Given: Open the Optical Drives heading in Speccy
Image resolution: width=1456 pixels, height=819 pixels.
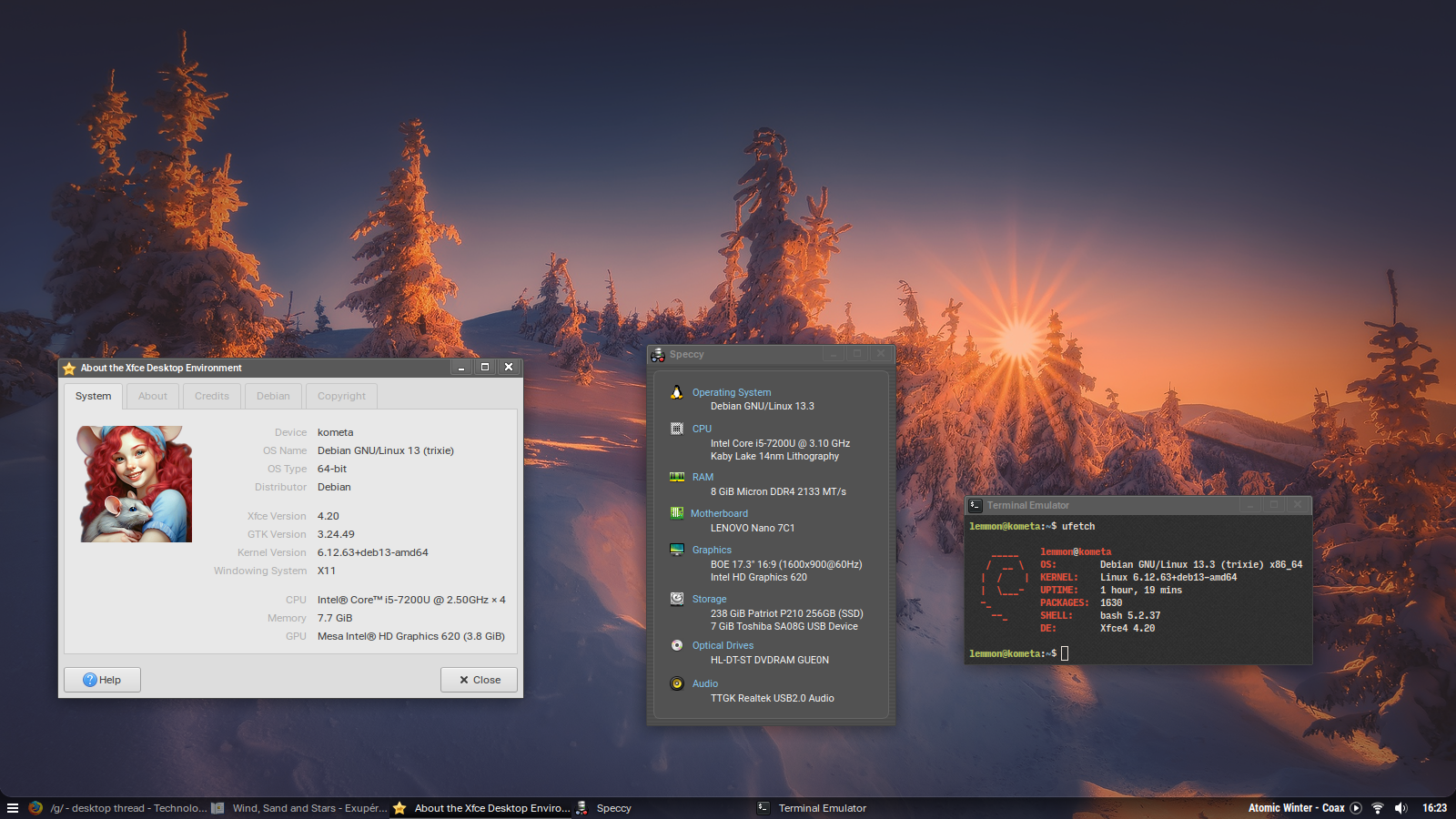Looking at the screenshot, I should (x=723, y=645).
